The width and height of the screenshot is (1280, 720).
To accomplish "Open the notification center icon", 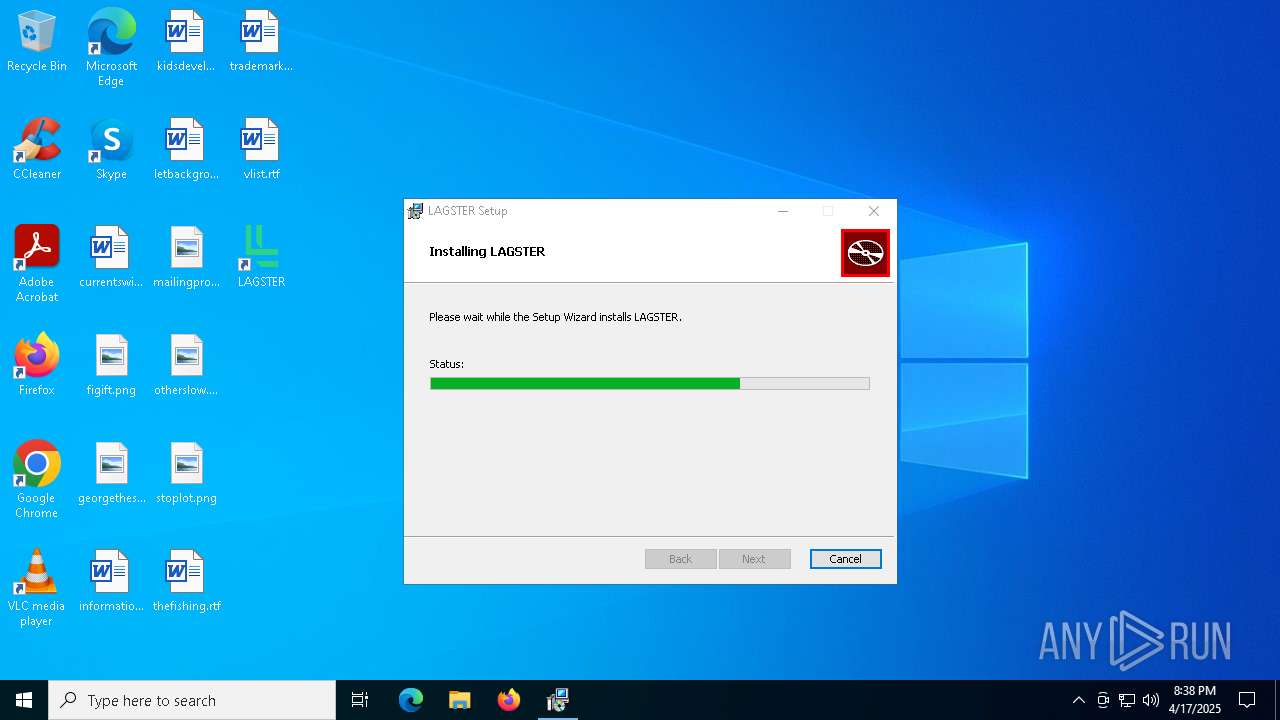I will (x=1247, y=700).
